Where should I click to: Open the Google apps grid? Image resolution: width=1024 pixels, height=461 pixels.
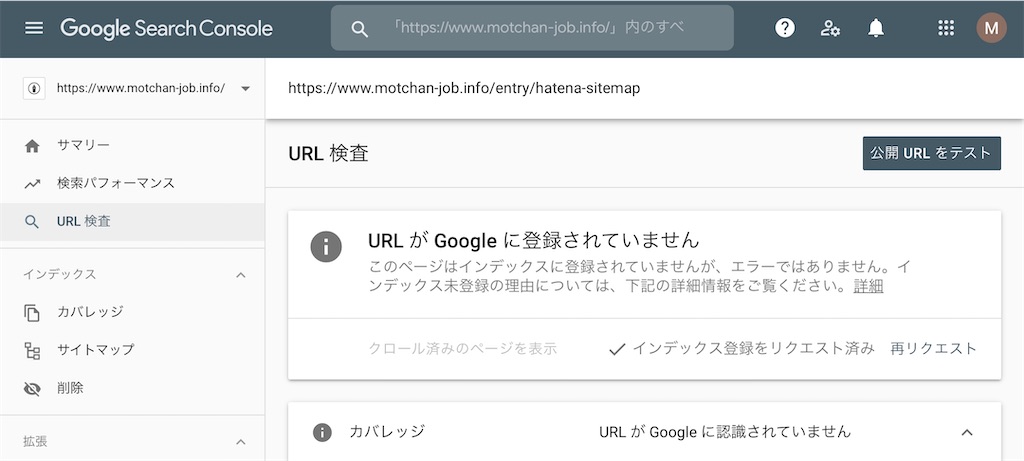point(946,28)
